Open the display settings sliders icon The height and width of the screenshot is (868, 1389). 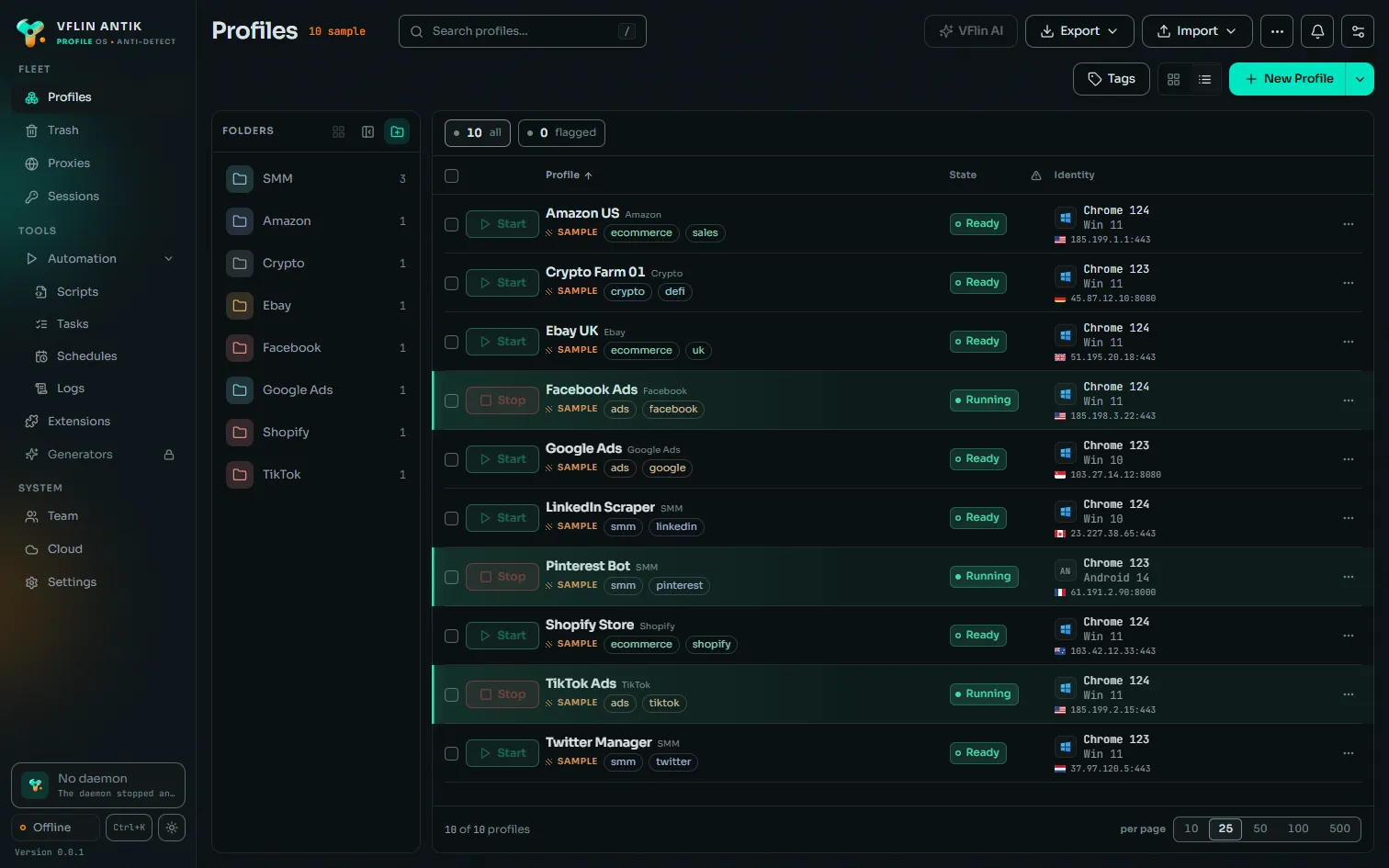(x=1358, y=31)
